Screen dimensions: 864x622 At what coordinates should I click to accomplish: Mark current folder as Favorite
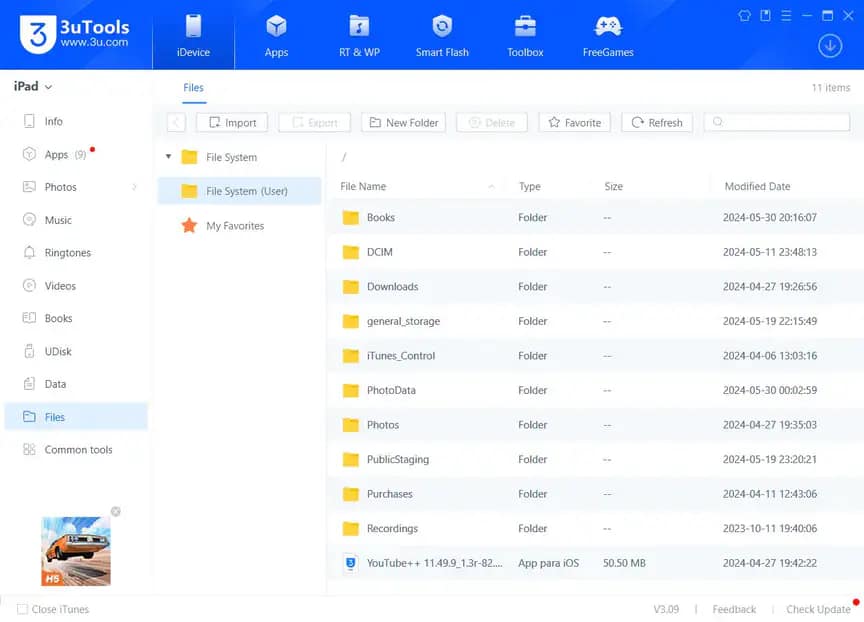click(574, 122)
